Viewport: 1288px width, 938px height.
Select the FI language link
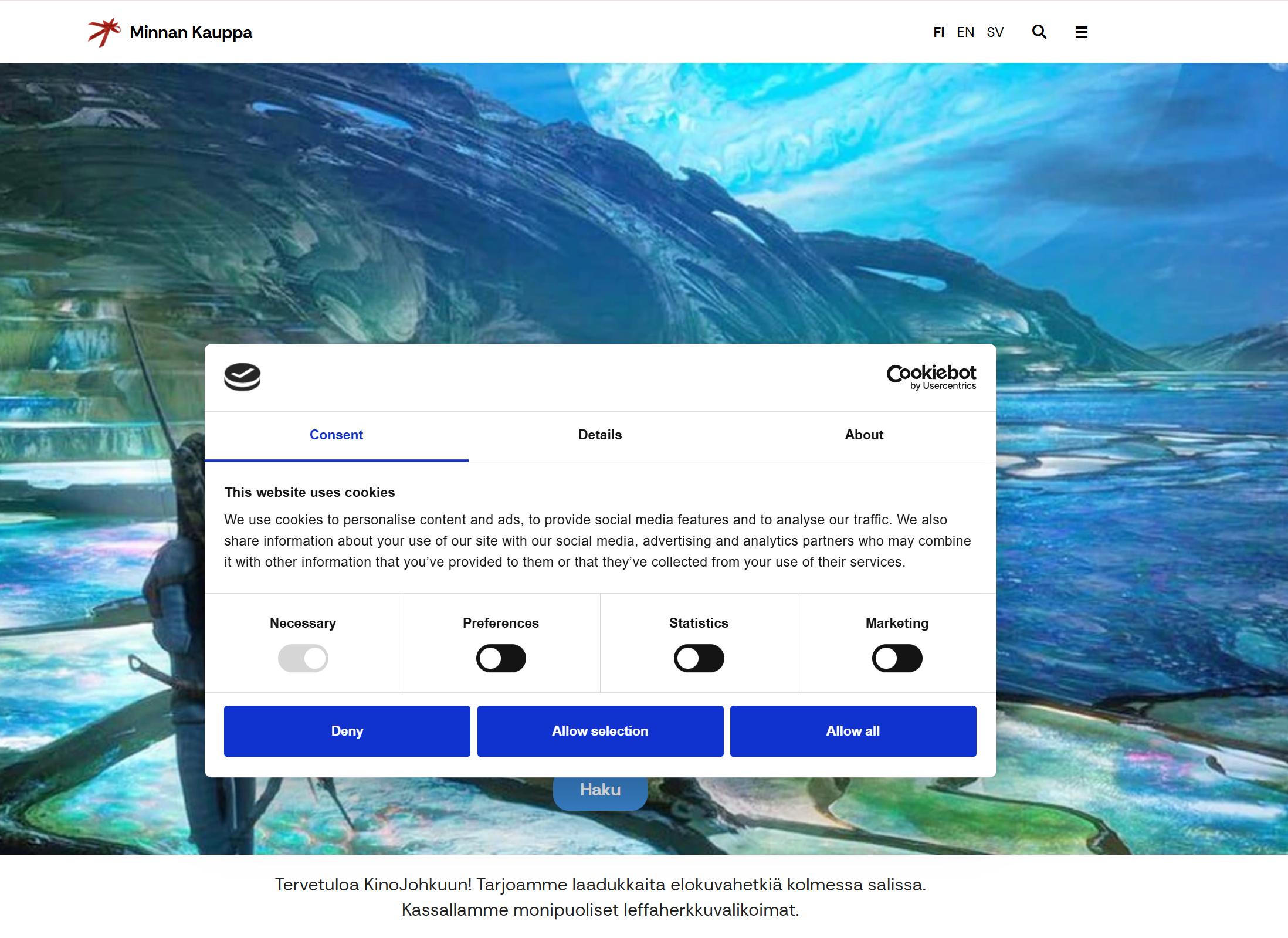tap(938, 32)
